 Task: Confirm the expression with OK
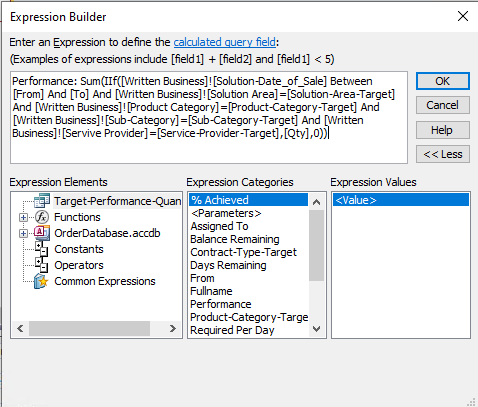[443, 81]
